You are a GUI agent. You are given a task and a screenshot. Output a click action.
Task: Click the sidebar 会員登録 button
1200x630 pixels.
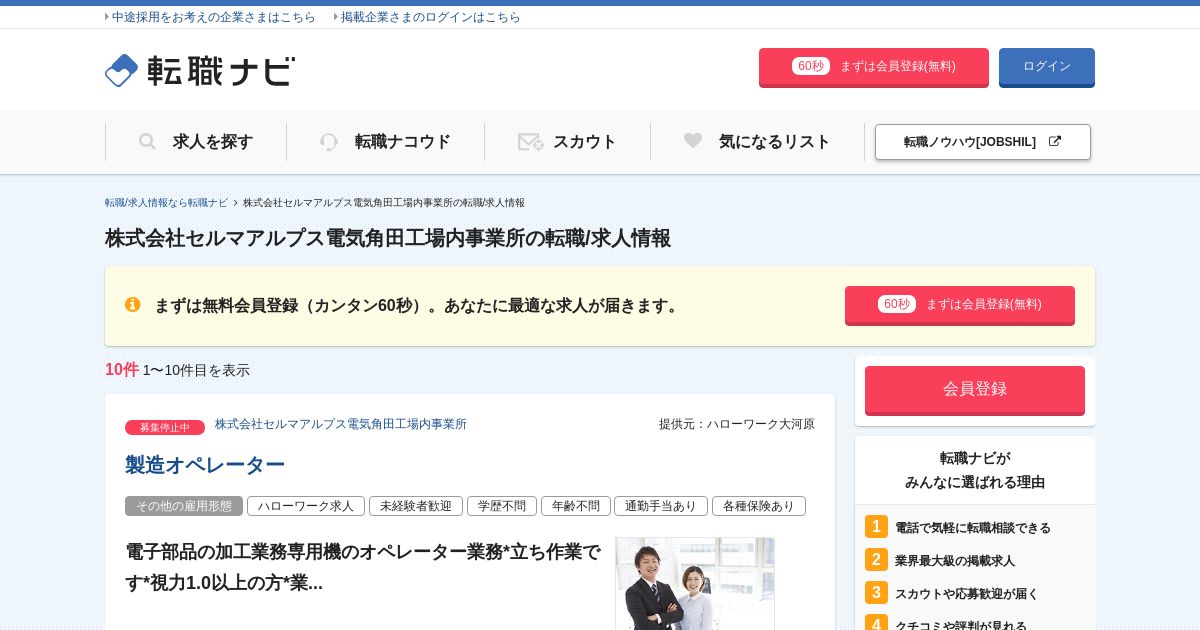click(x=975, y=390)
